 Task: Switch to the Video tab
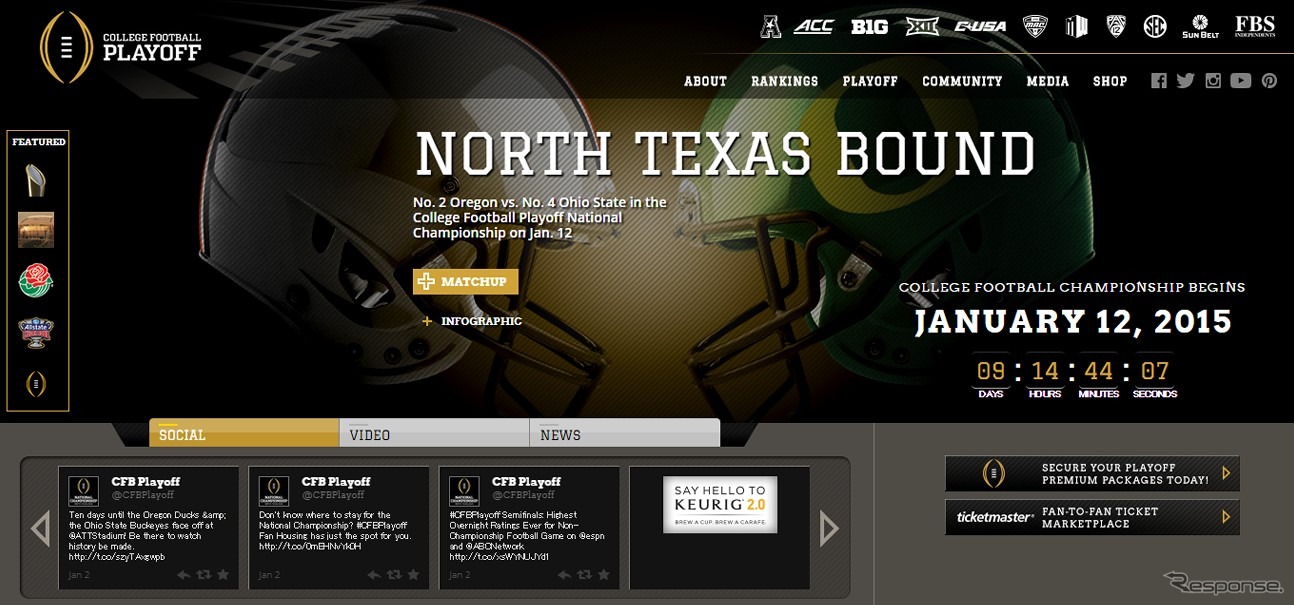433,434
